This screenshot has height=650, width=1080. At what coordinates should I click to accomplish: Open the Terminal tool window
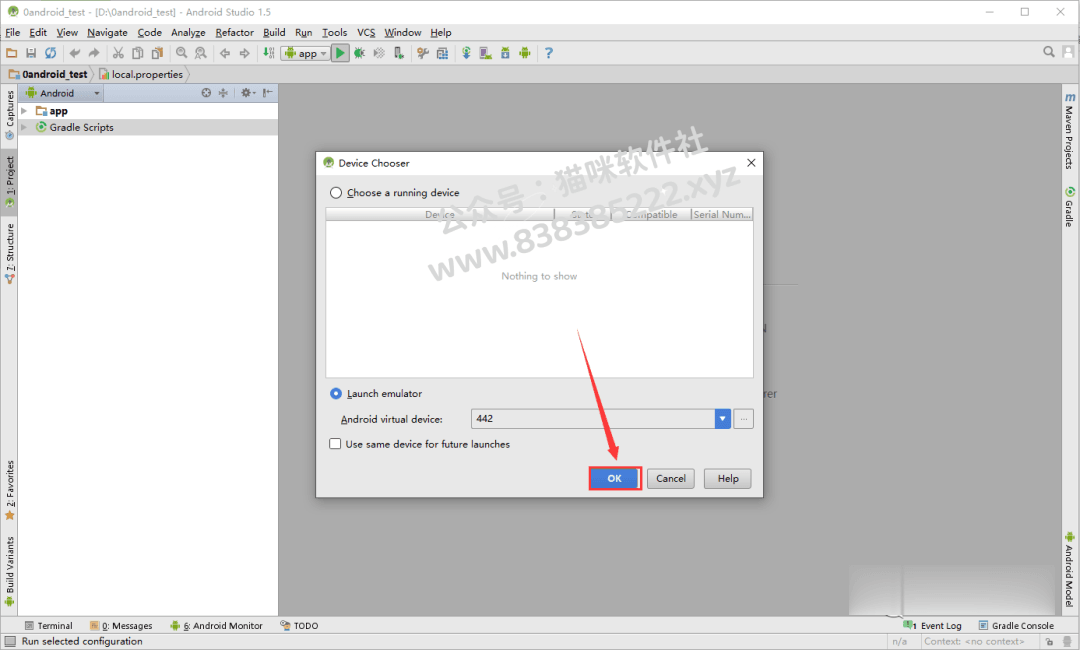click(48, 626)
